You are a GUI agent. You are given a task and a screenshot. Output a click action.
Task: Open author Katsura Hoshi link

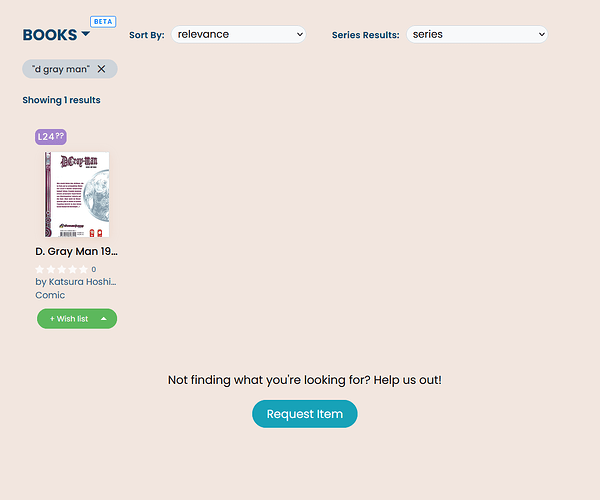tap(76, 282)
